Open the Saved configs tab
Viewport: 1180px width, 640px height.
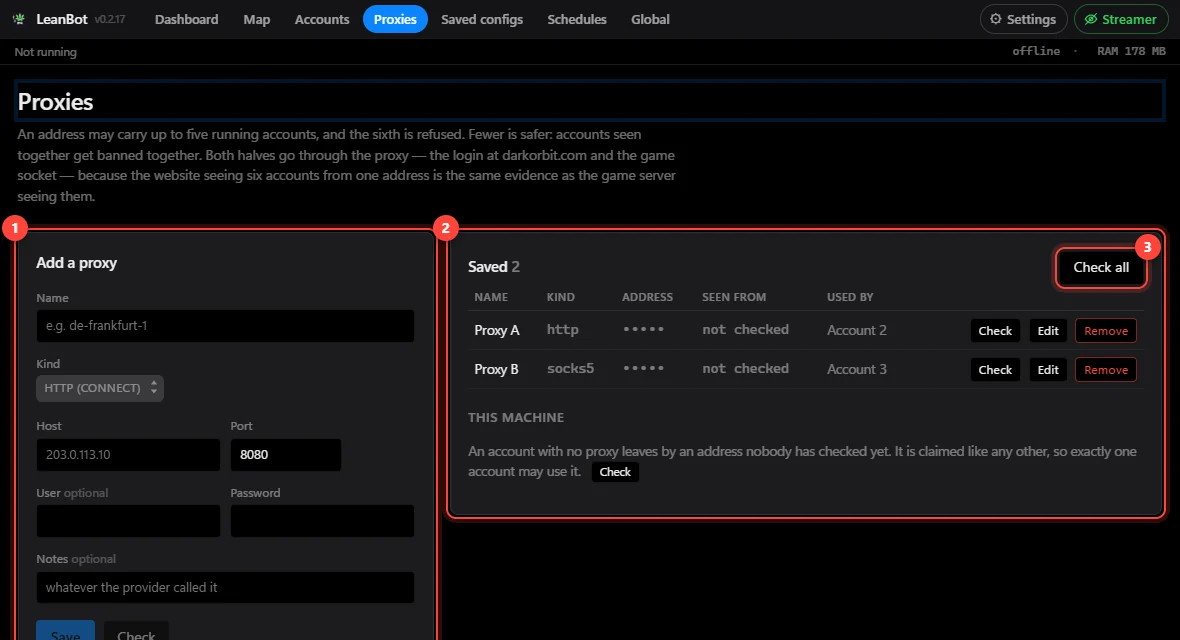pos(482,19)
